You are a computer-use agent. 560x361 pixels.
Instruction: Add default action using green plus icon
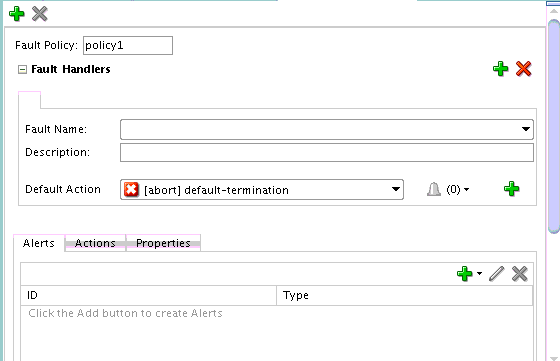pos(511,189)
